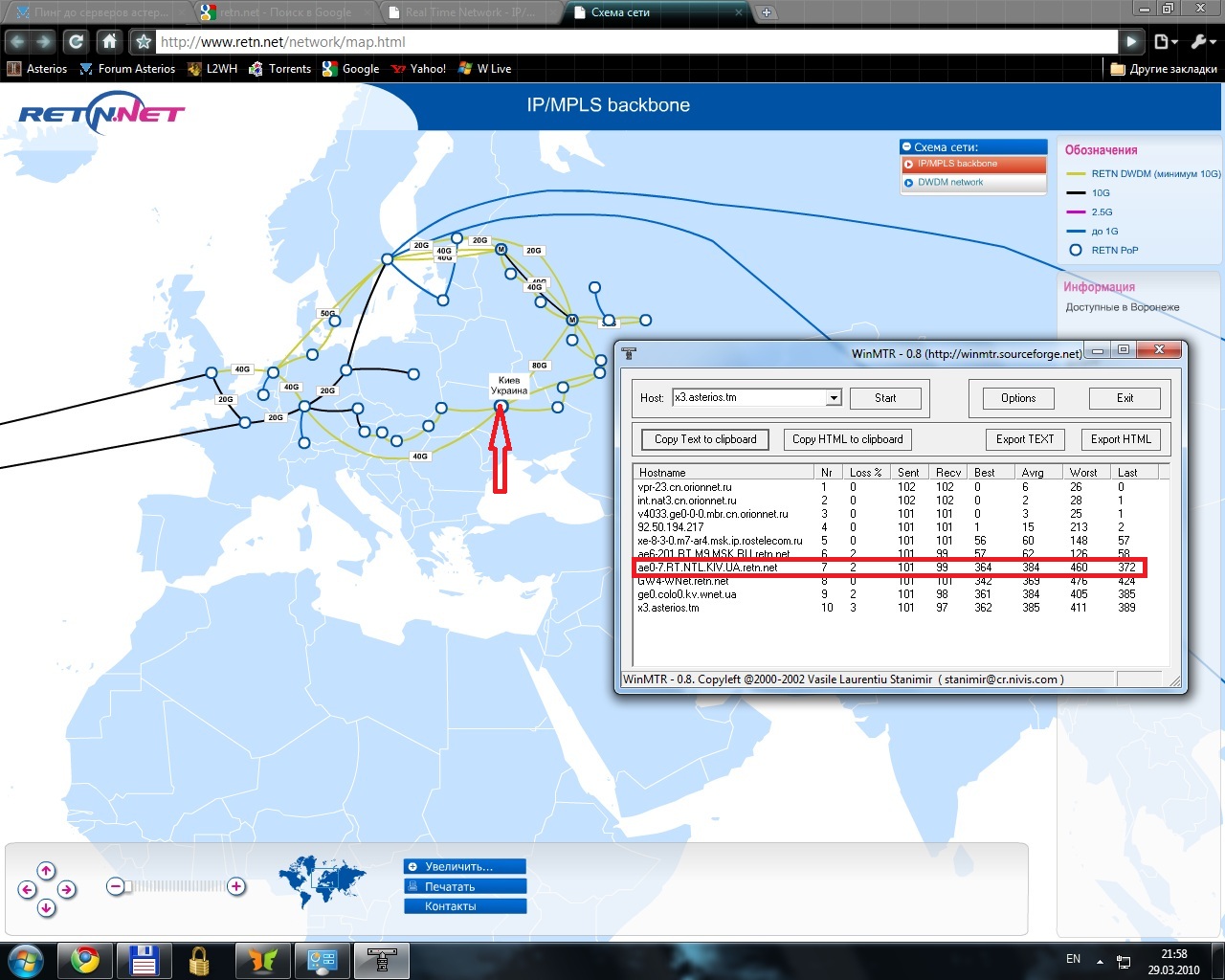Open the Windows Start orb

click(26, 960)
